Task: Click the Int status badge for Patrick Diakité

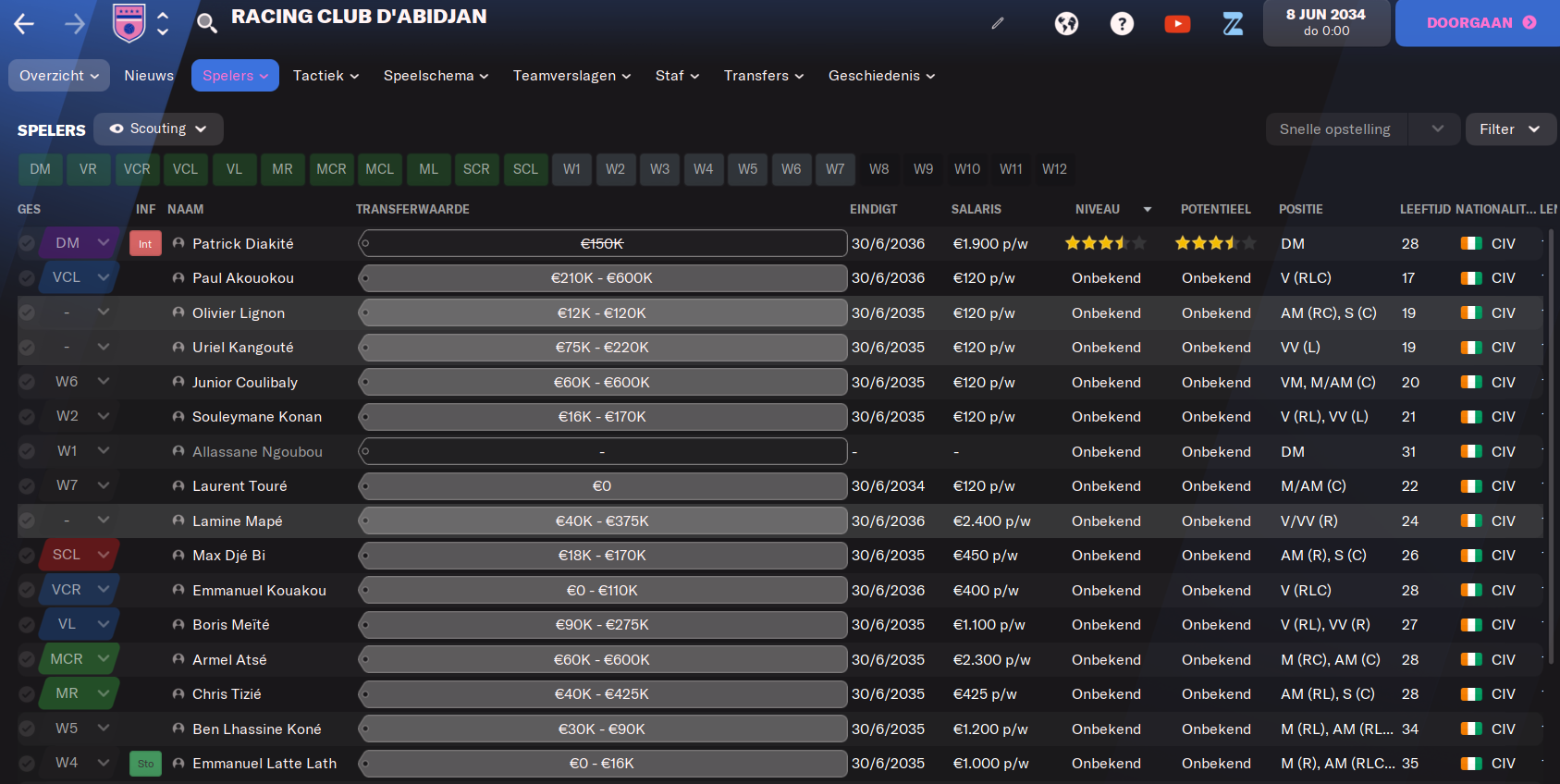Action: [145, 243]
